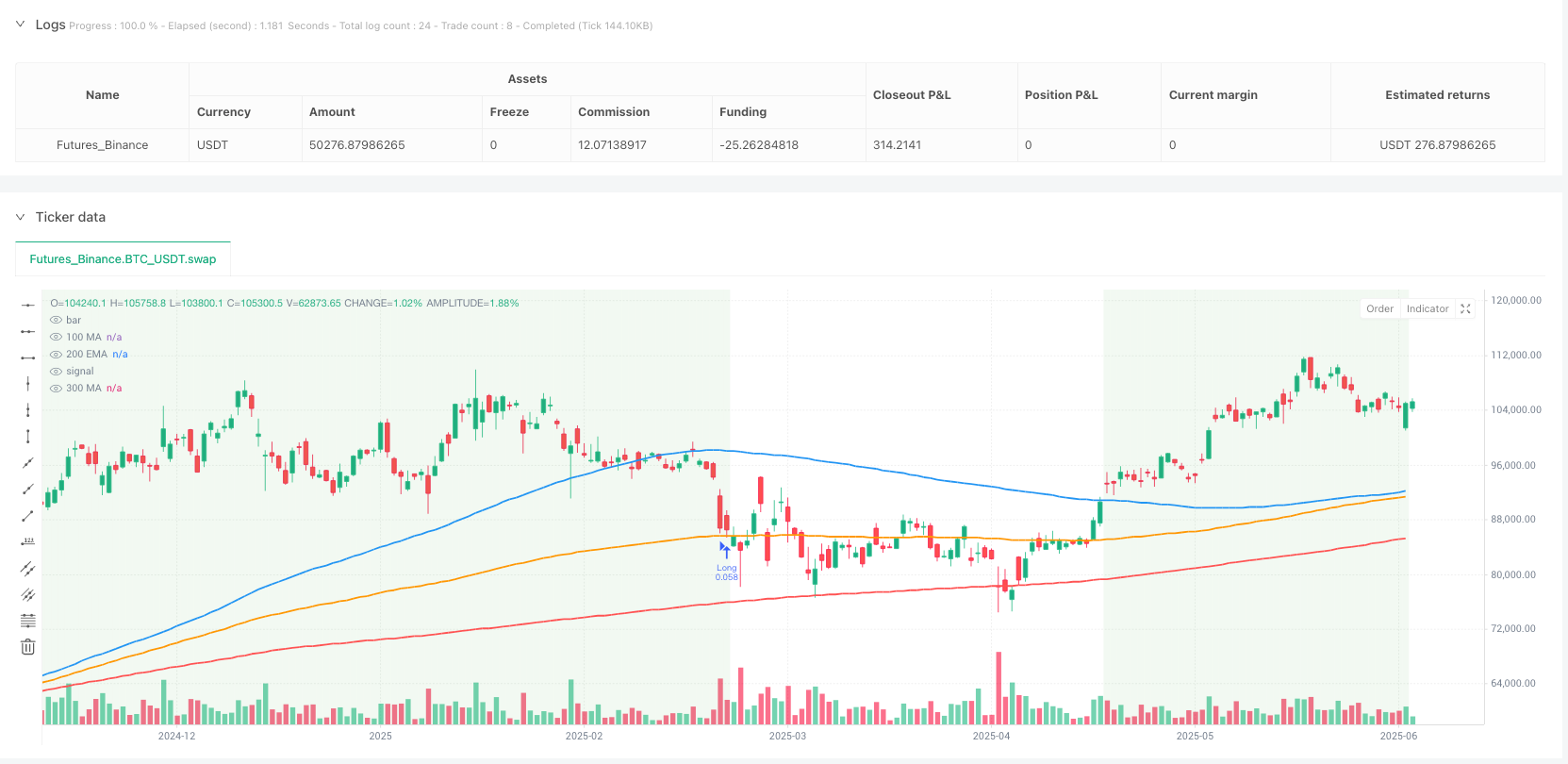Select the Futures_Binance.BTC_USDT.swap tab
The height and width of the screenshot is (764, 1568).
[123, 258]
